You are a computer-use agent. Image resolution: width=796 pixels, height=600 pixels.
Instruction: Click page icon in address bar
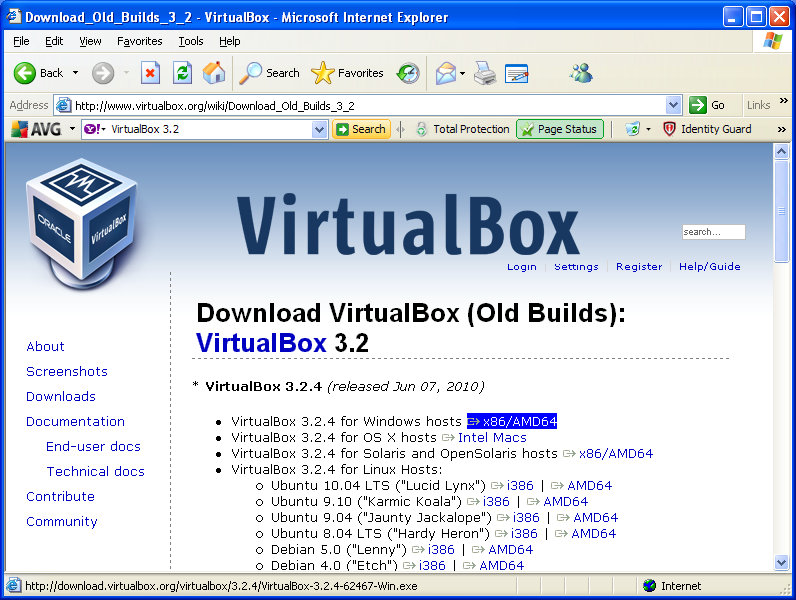click(x=63, y=106)
